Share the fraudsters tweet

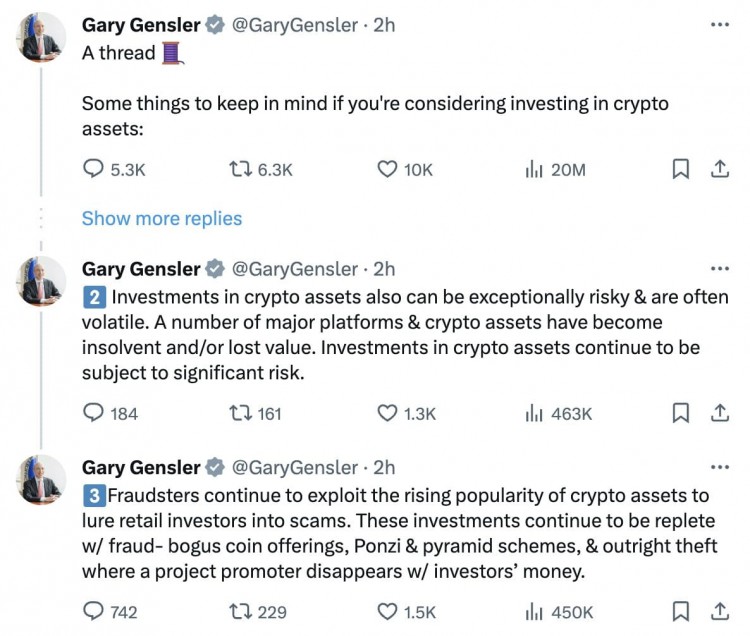pos(719,611)
